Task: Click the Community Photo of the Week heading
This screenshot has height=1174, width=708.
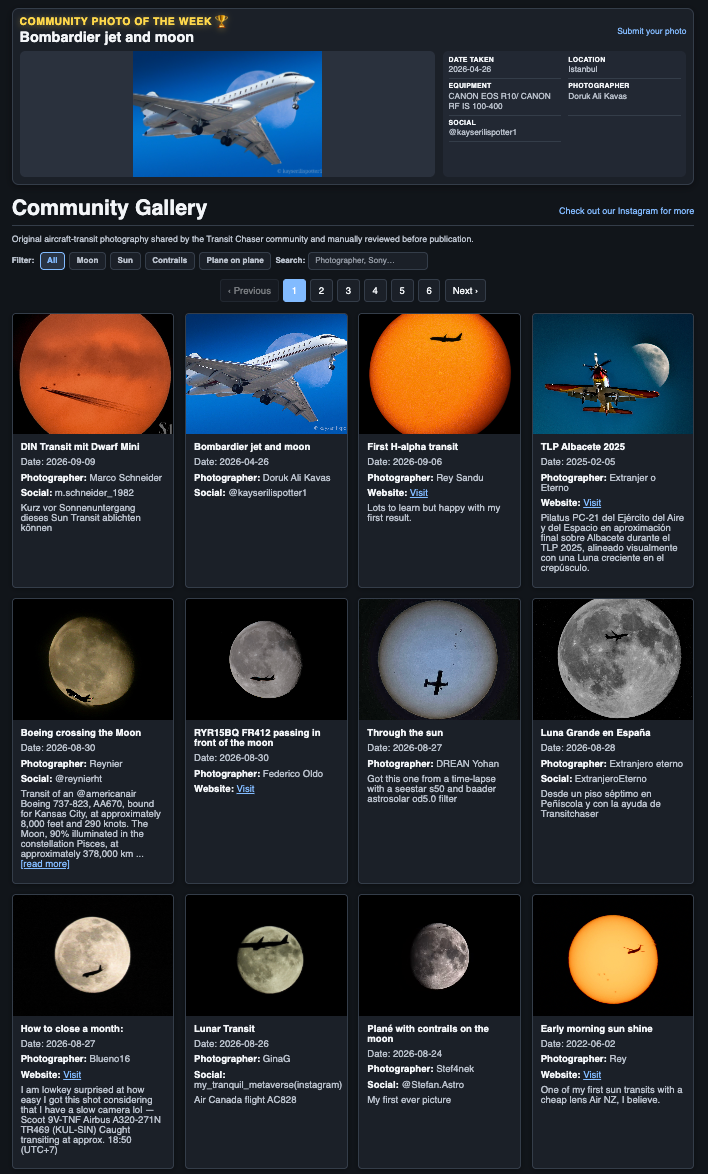Action: point(123,21)
